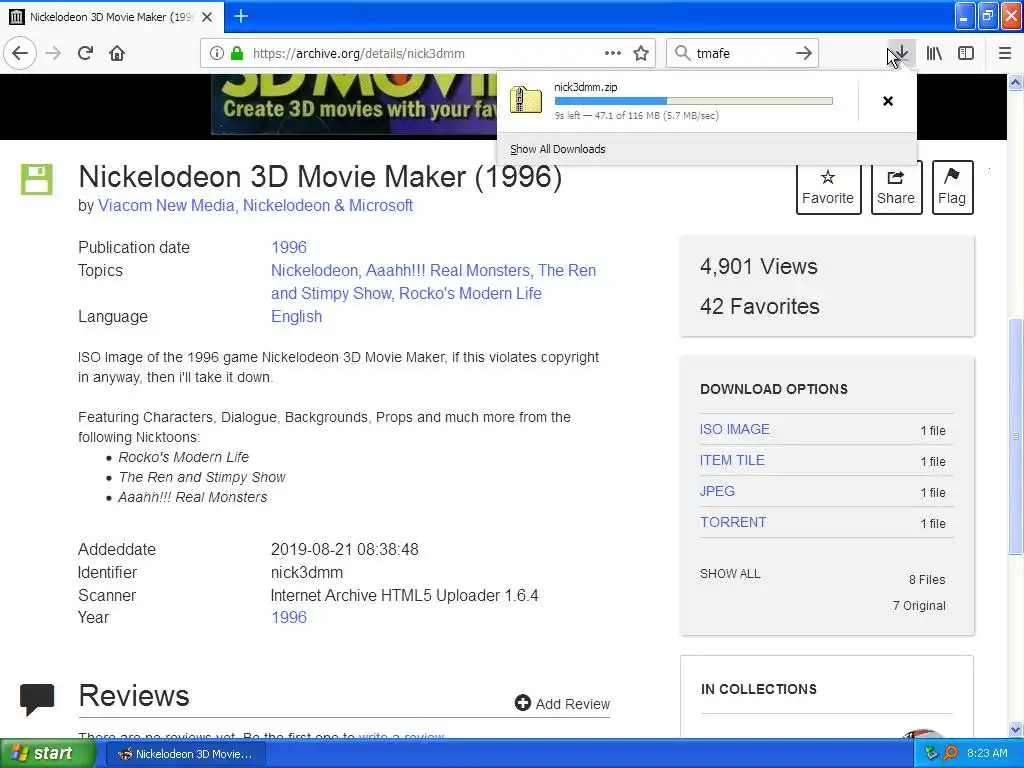Click the forward navigation arrow
Viewport: 1024px width, 768px height.
pyautogui.click(x=53, y=54)
